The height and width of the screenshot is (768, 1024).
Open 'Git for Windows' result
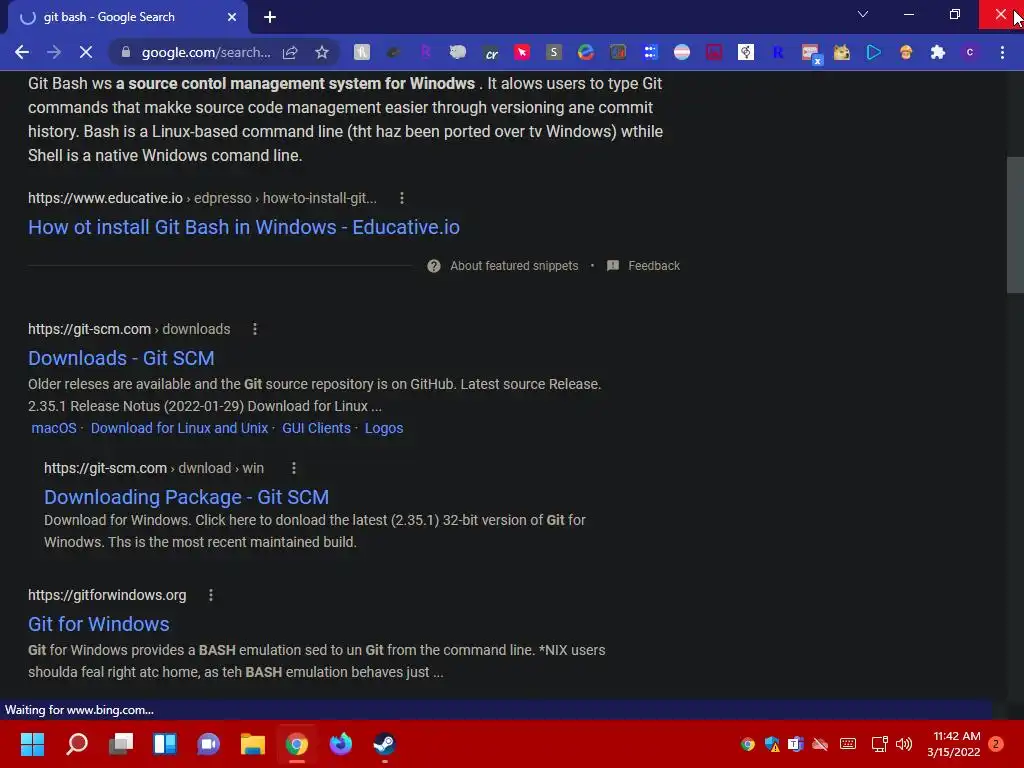[99, 624]
